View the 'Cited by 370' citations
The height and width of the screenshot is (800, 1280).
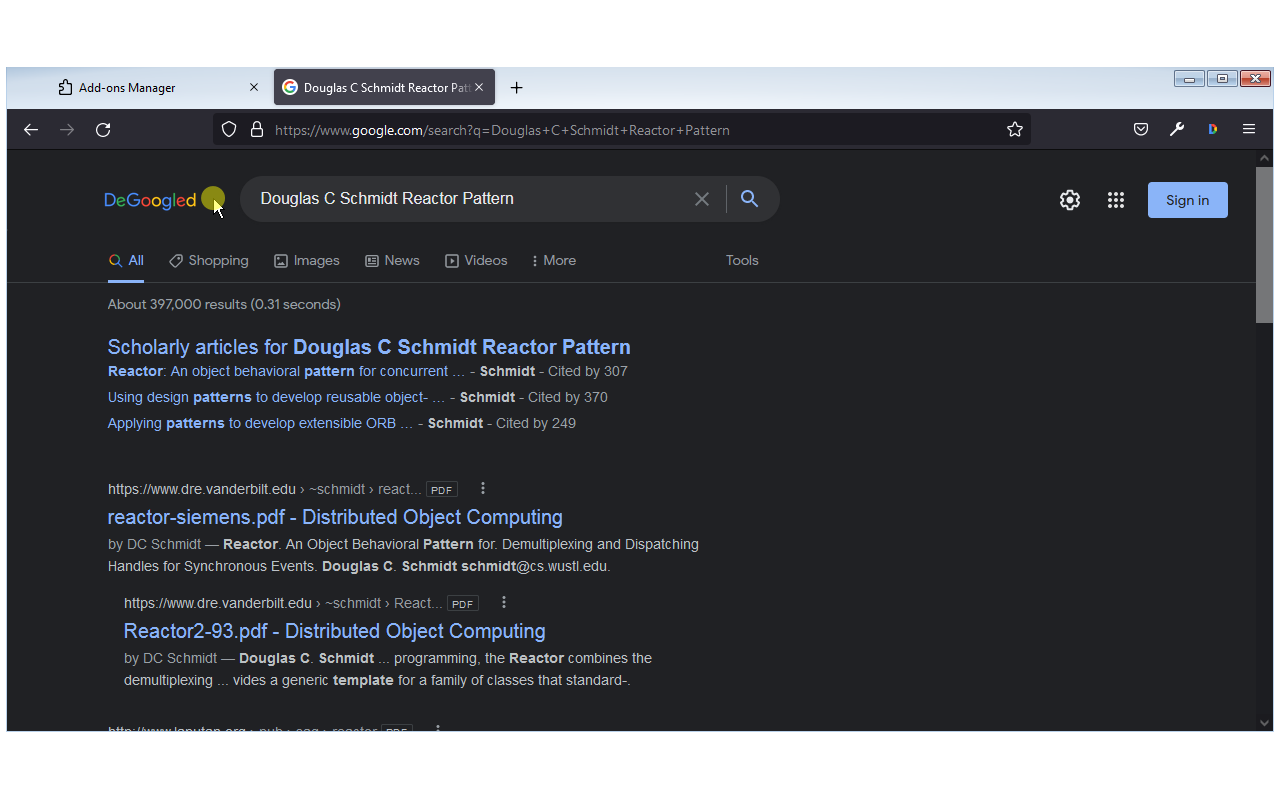tap(568, 397)
